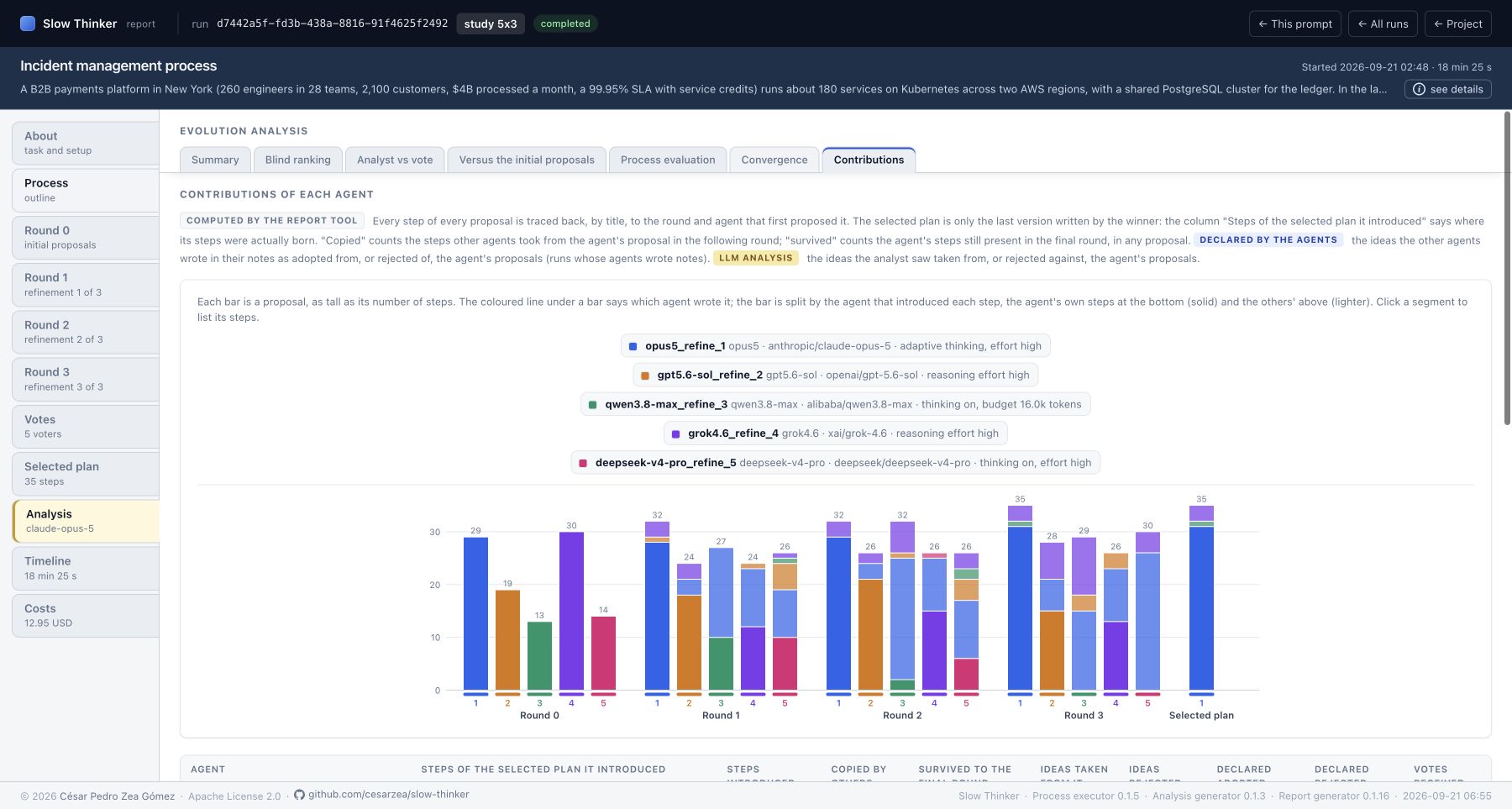
Task: Open the Convergence tab
Action: [x=774, y=160]
